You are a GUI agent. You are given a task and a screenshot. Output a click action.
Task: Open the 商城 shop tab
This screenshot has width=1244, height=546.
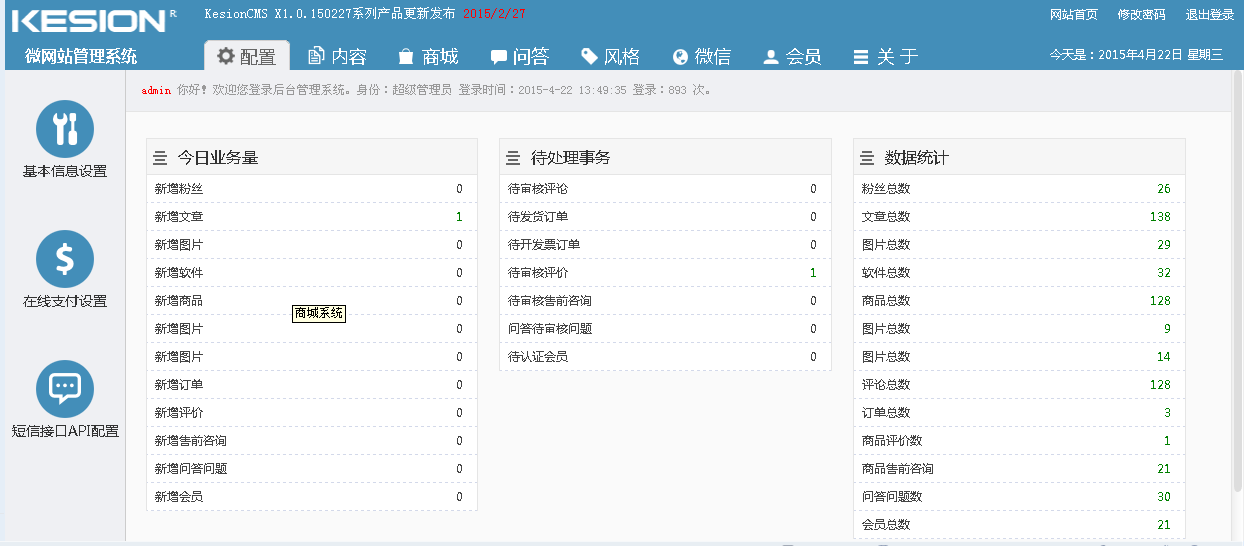[x=428, y=57]
